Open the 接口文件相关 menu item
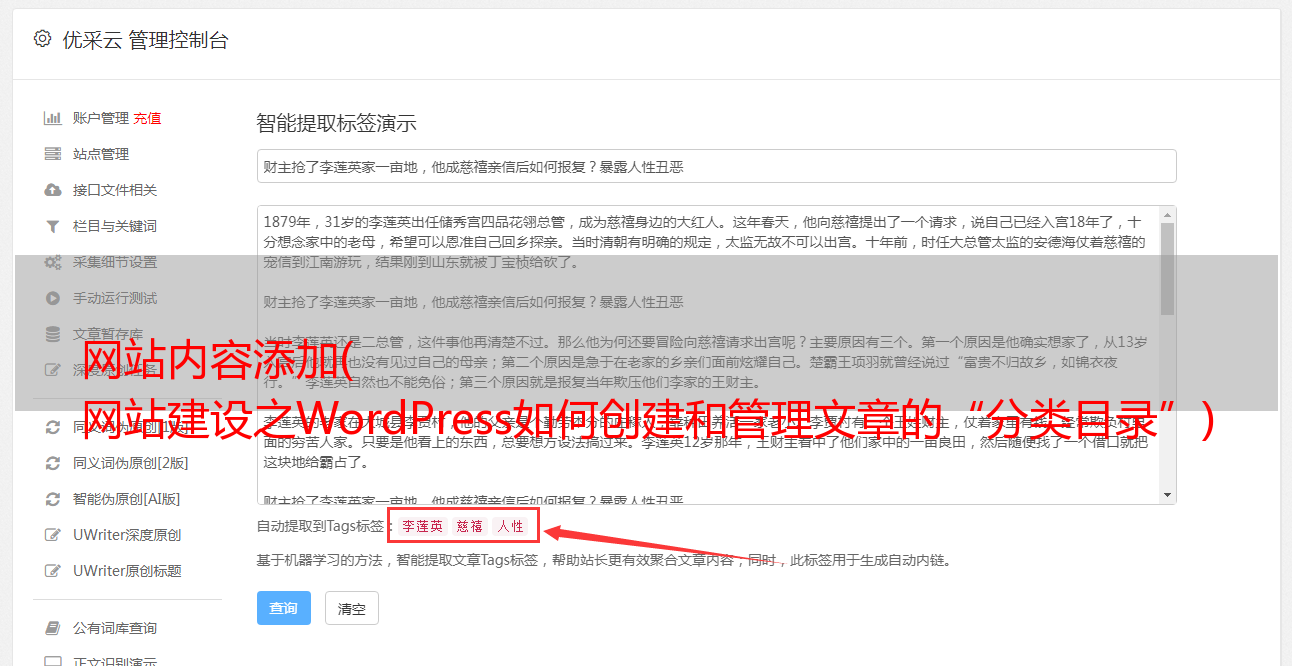This screenshot has height=666, width=1292. (x=115, y=190)
